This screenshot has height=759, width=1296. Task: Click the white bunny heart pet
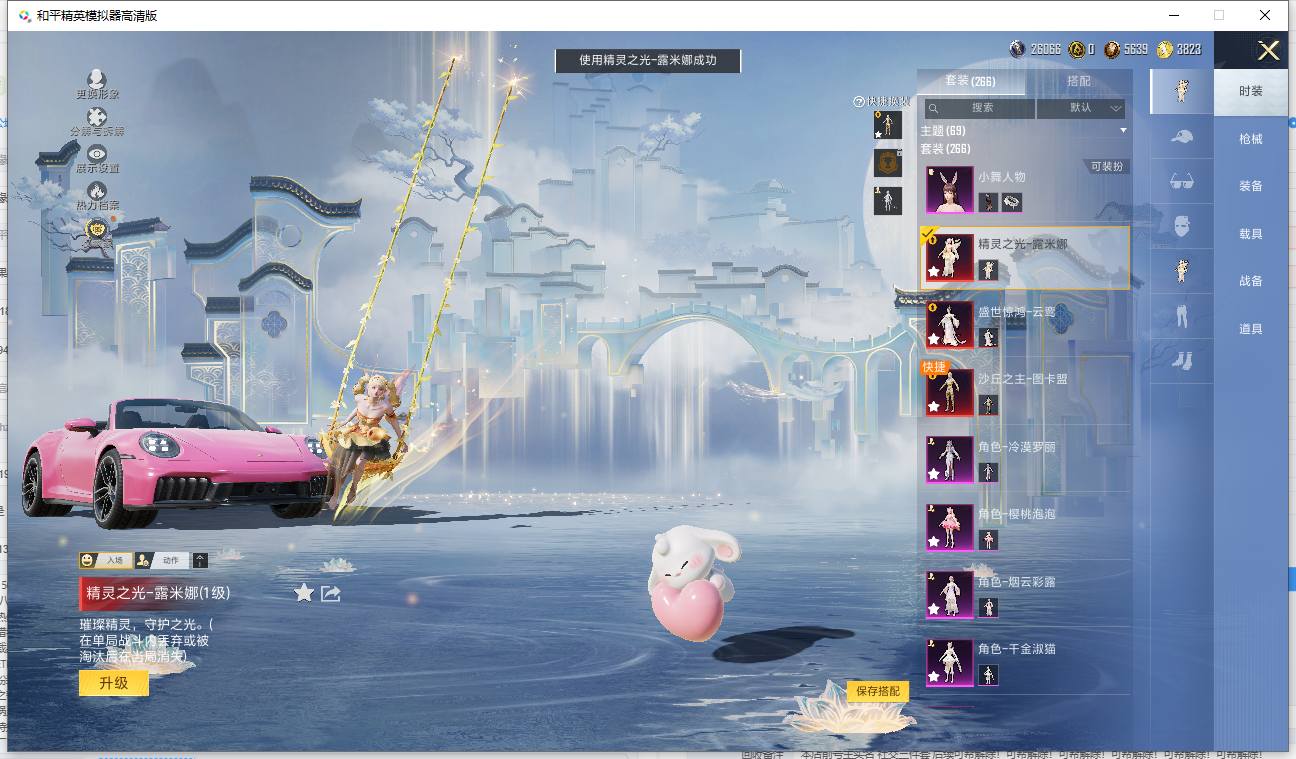694,583
